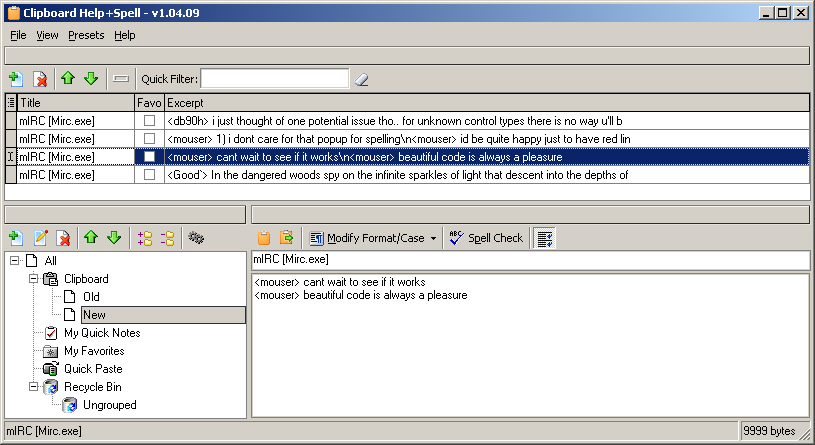The image size is (815, 445).
Task: Open the View menu
Action: [x=47, y=35]
